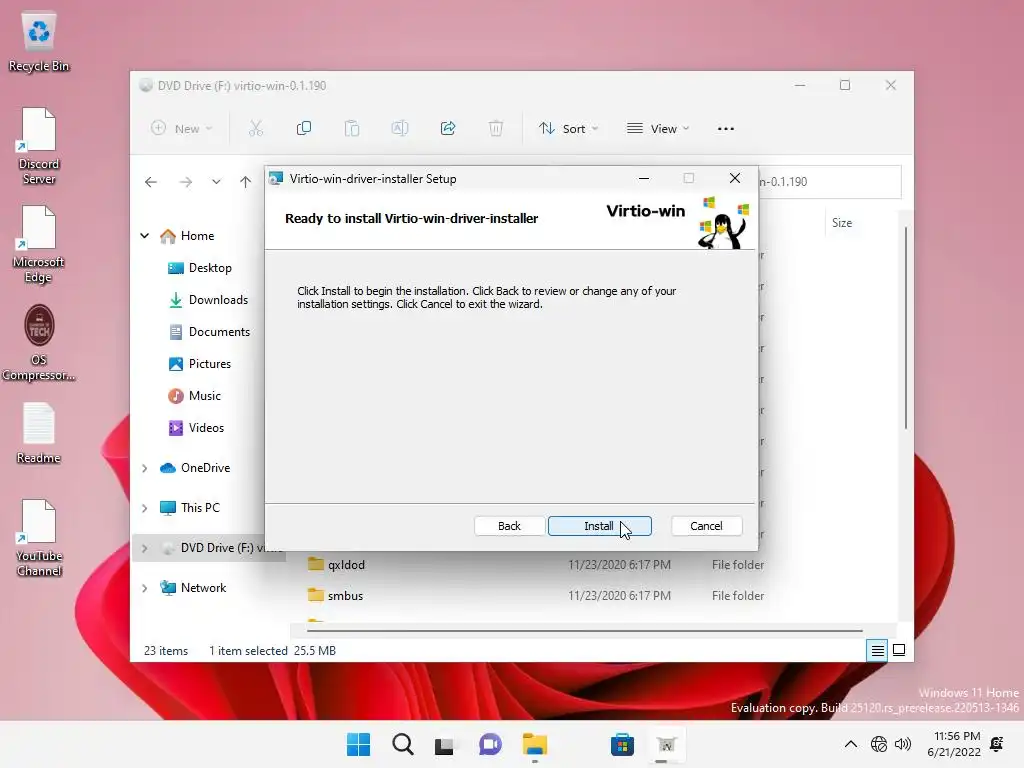Open the New menu in File Explorer
The width and height of the screenshot is (1024, 768).
(x=181, y=129)
